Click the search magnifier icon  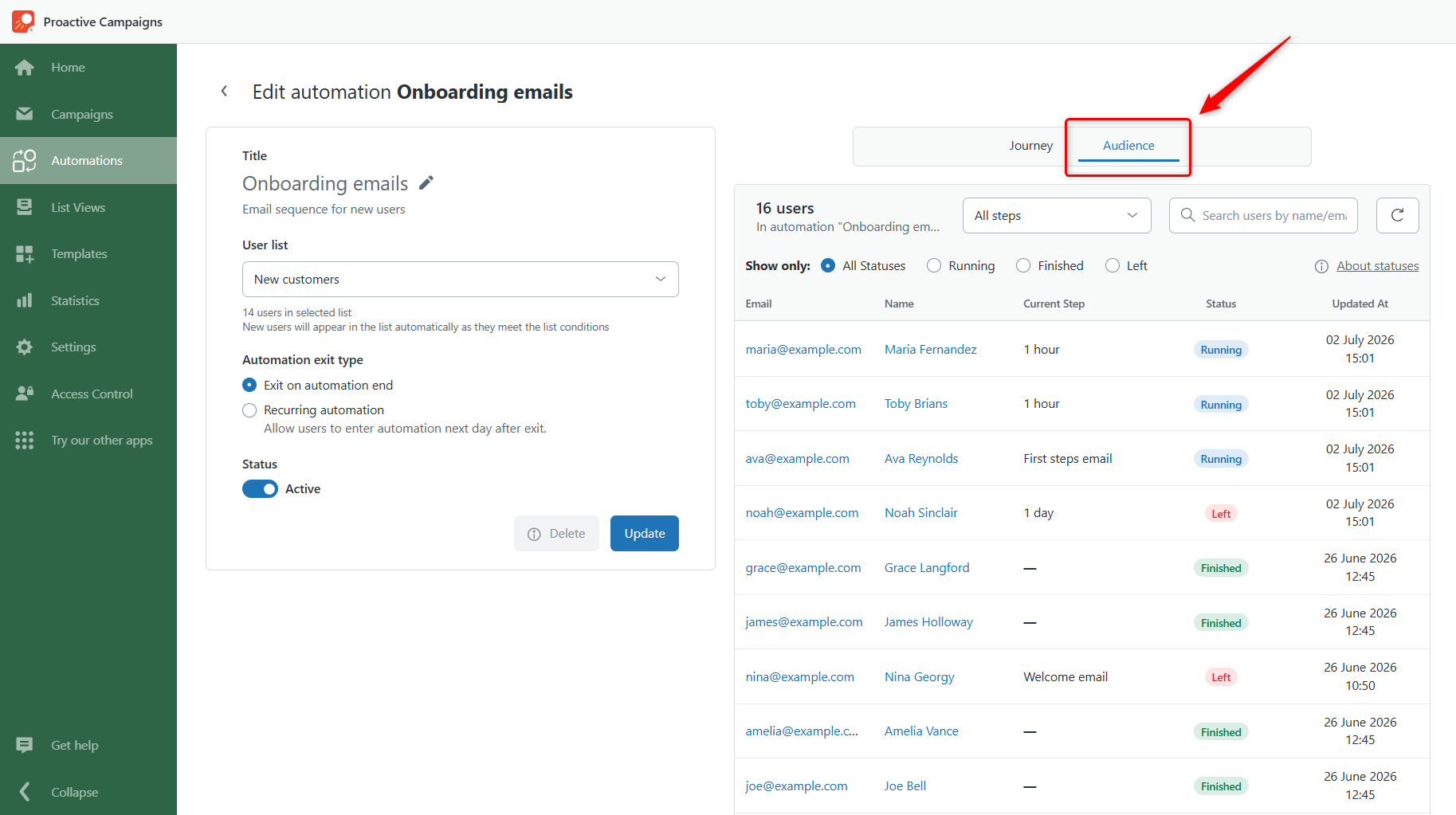[x=1187, y=215]
